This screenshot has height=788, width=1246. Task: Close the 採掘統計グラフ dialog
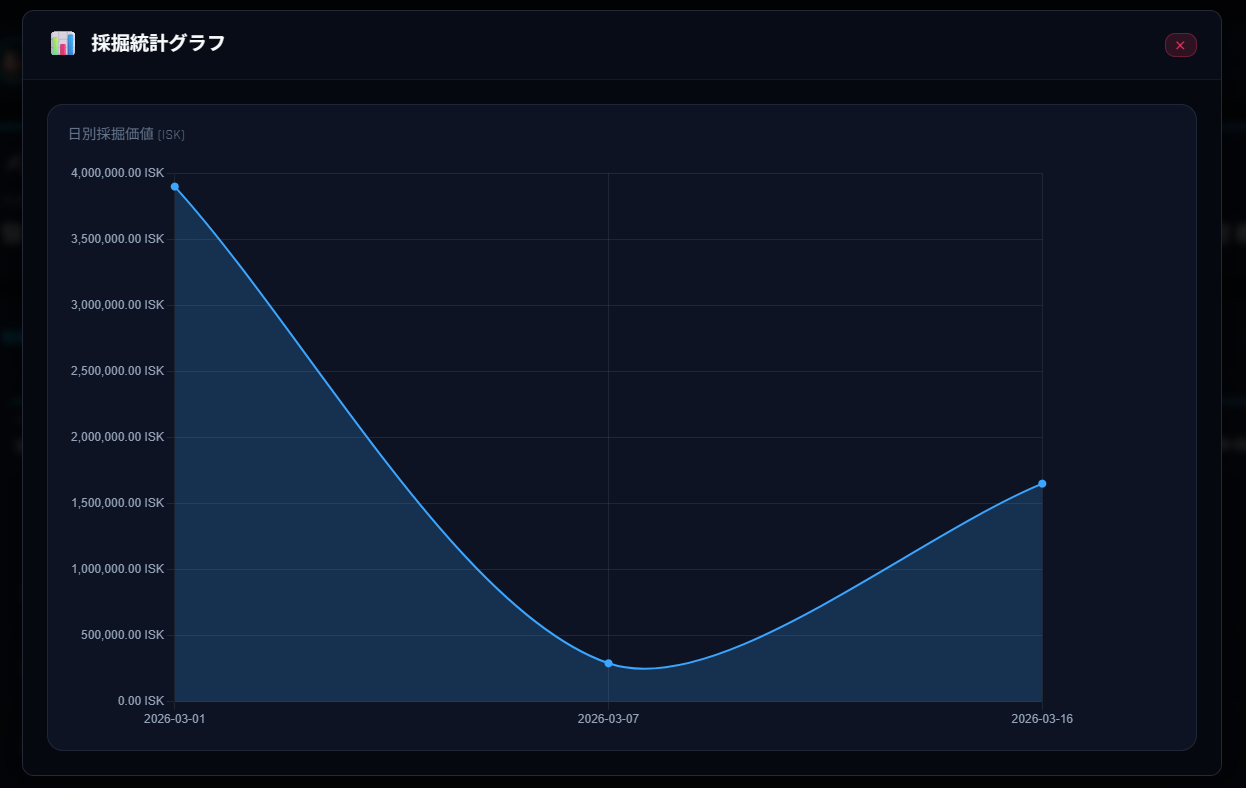(x=1180, y=45)
